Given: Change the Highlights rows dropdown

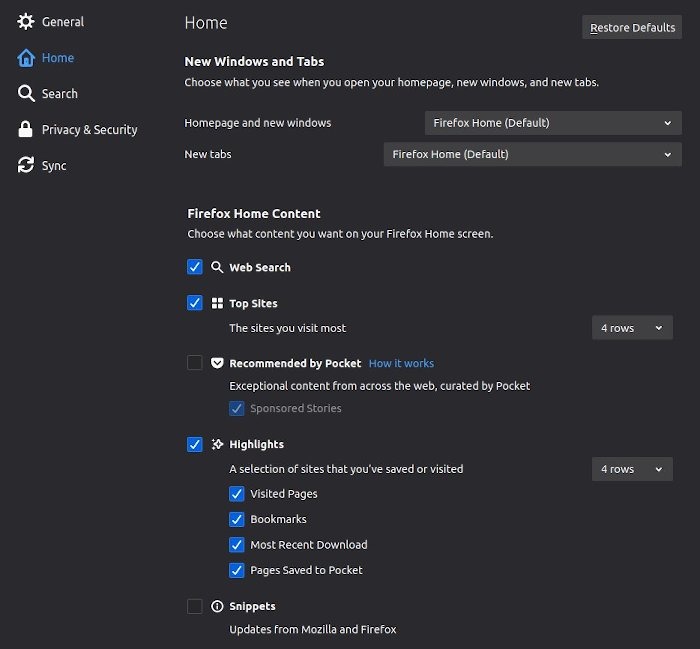Looking at the screenshot, I should pos(632,469).
